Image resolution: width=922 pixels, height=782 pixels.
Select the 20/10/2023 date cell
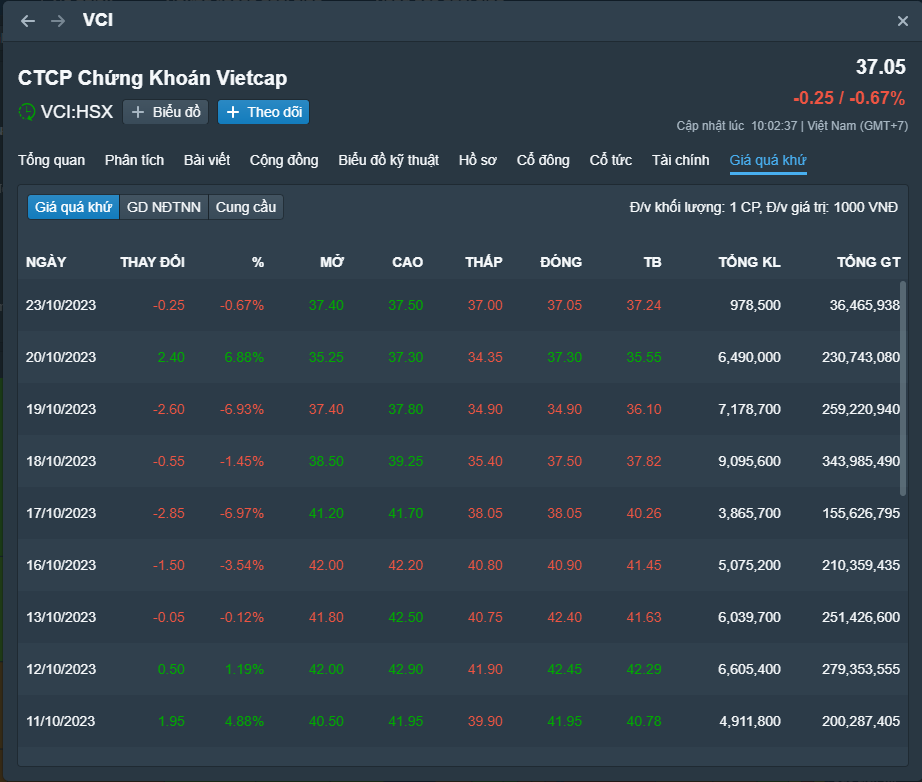tap(61, 357)
